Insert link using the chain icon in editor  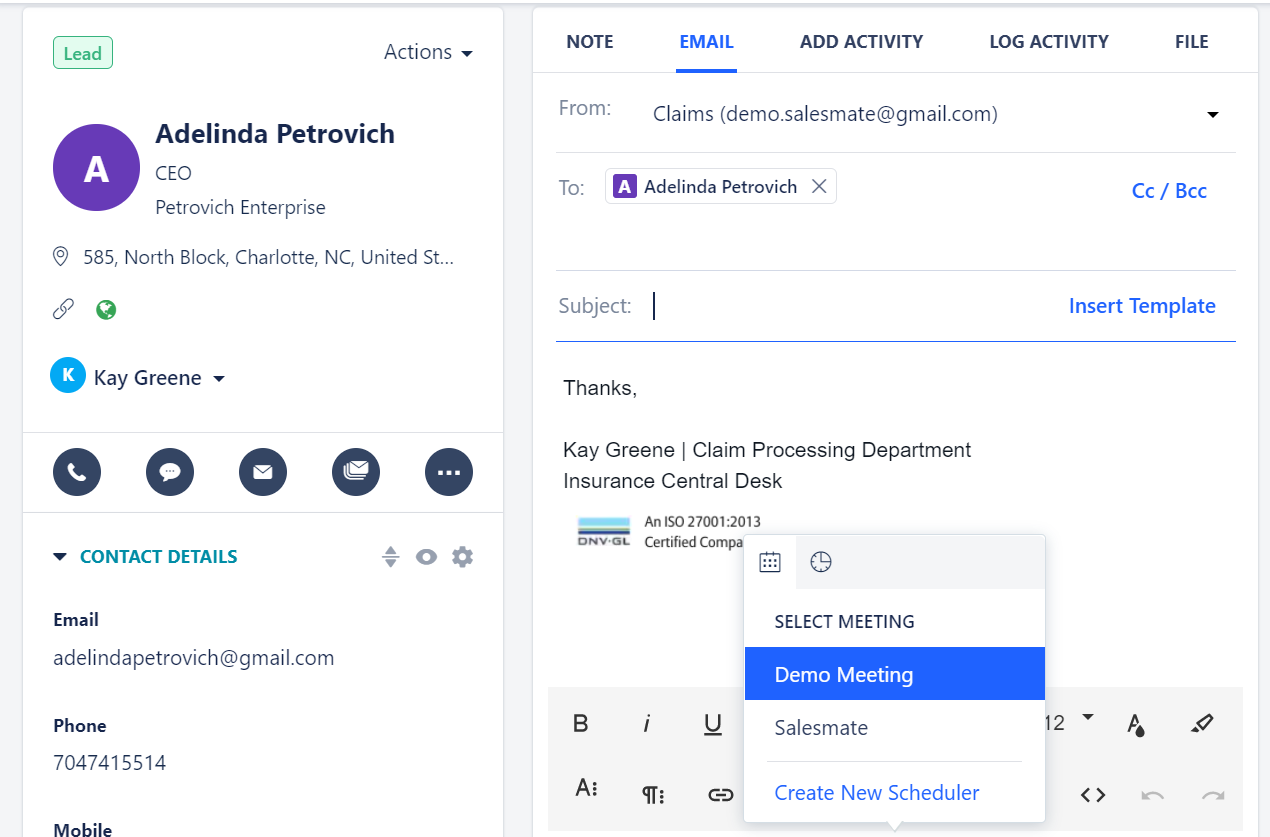[x=721, y=795]
